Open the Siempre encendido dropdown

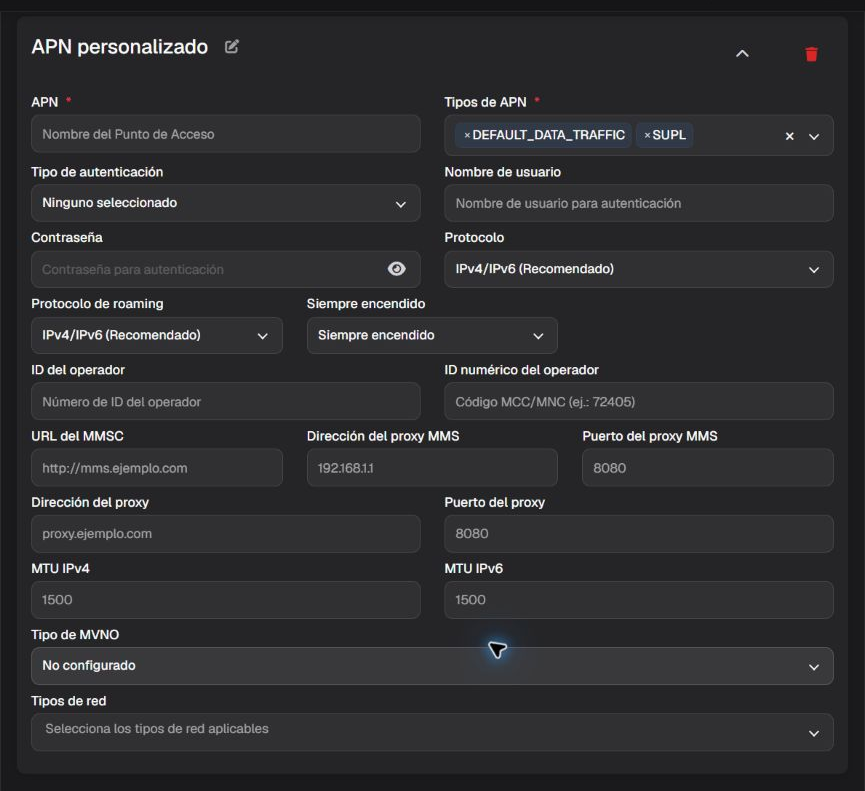coord(432,335)
